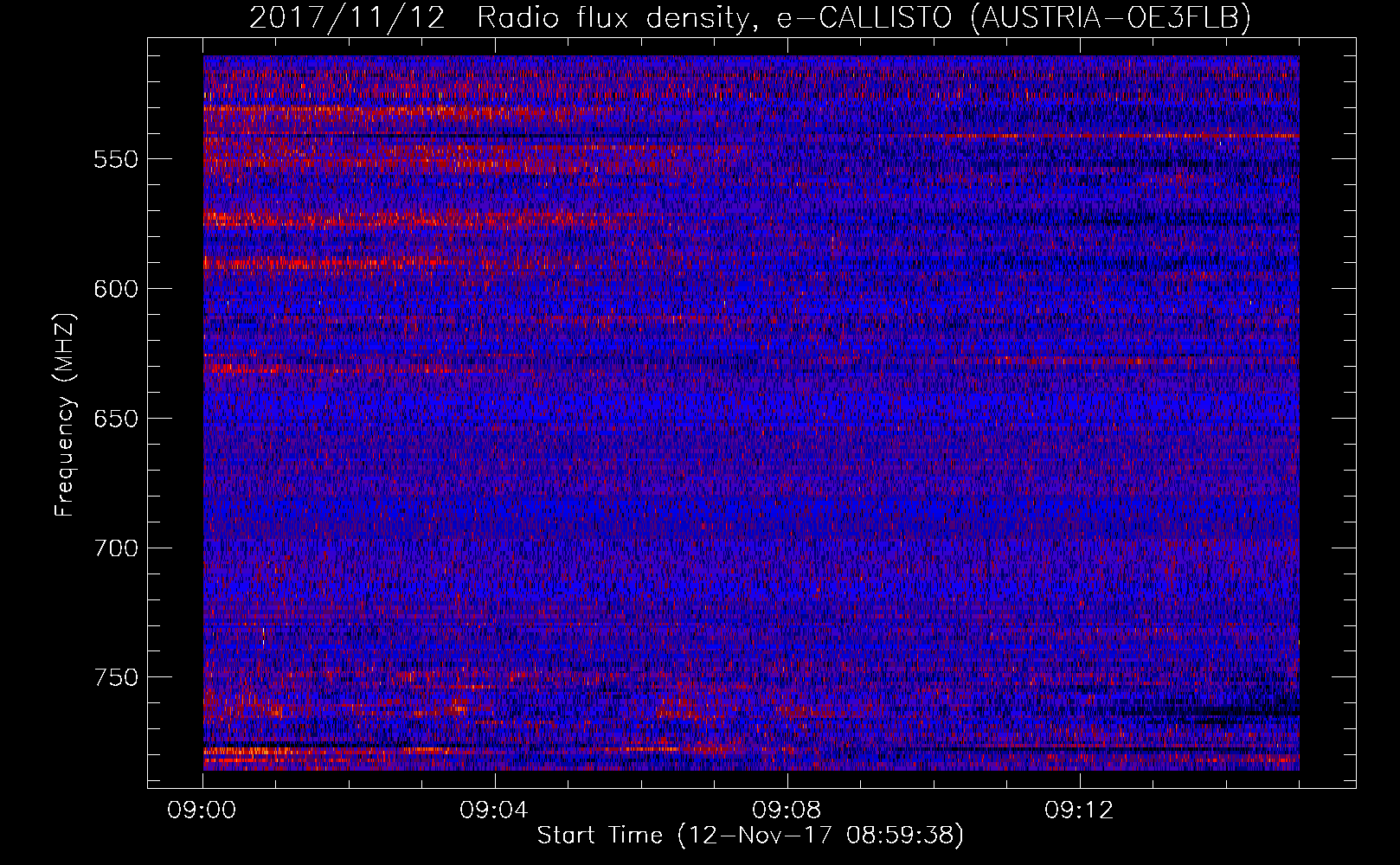
Task: Click the 09:04 time tick label
Action: (494, 811)
